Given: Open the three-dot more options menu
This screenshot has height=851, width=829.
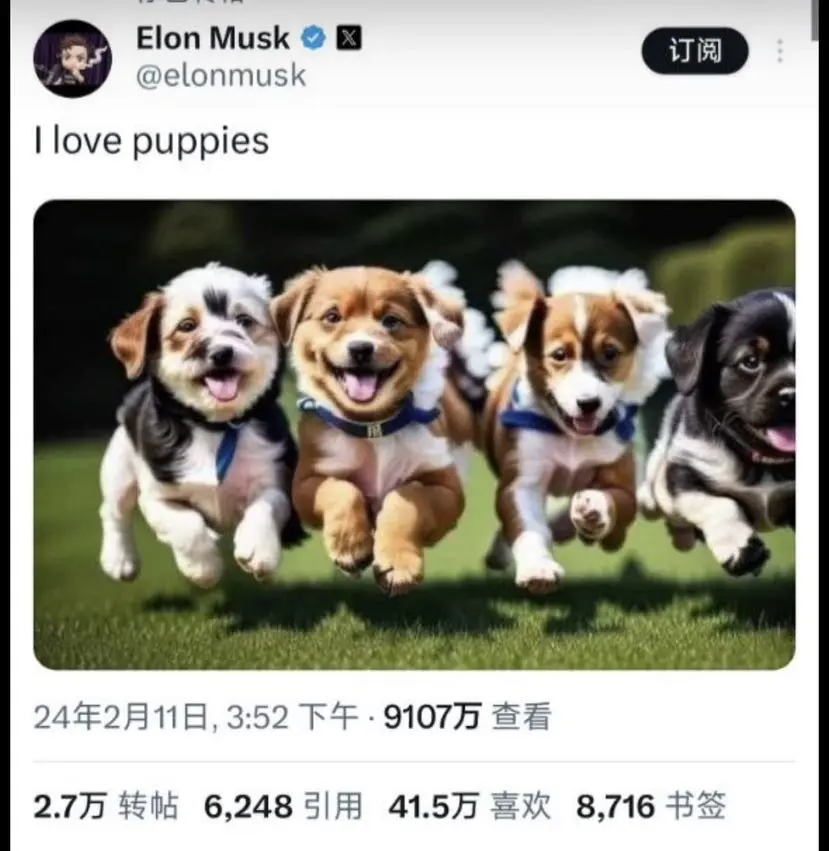Looking at the screenshot, I should (x=780, y=51).
